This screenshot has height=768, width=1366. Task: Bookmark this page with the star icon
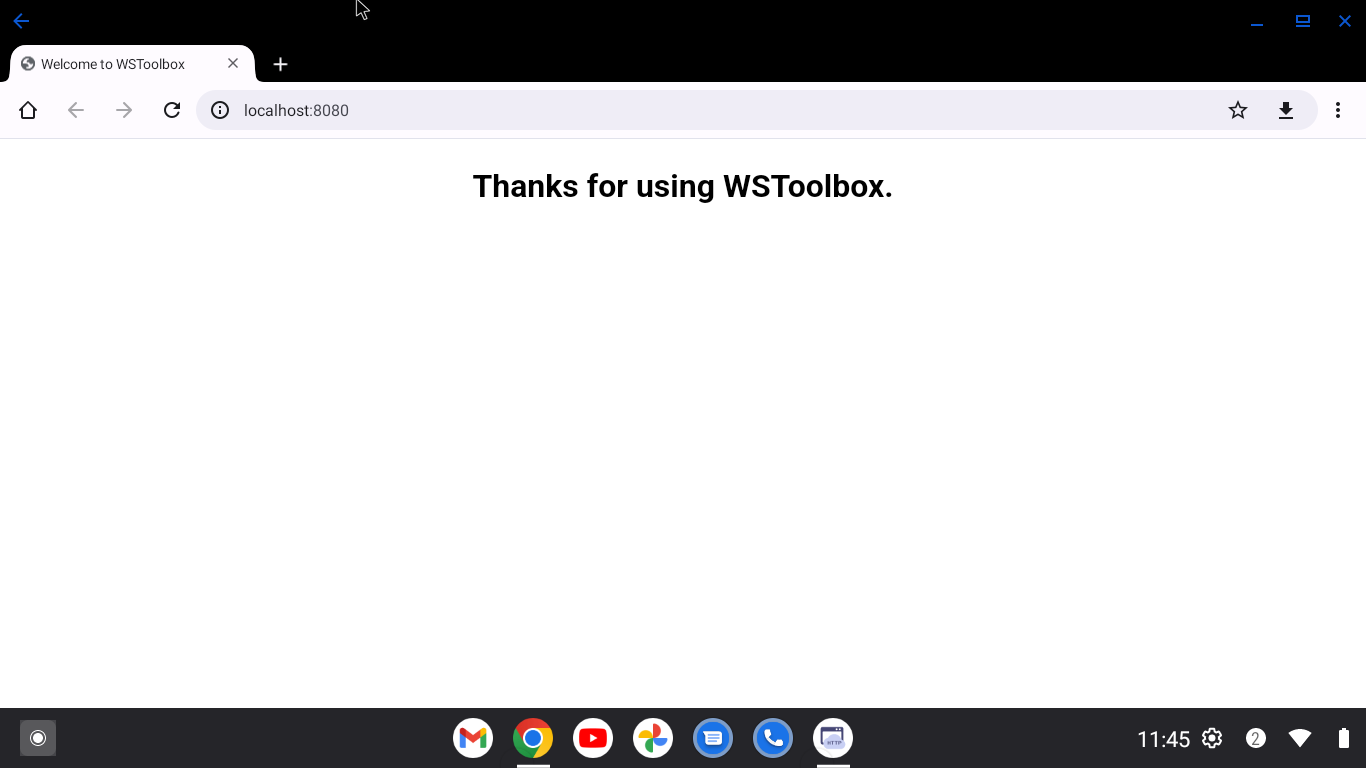click(1238, 110)
